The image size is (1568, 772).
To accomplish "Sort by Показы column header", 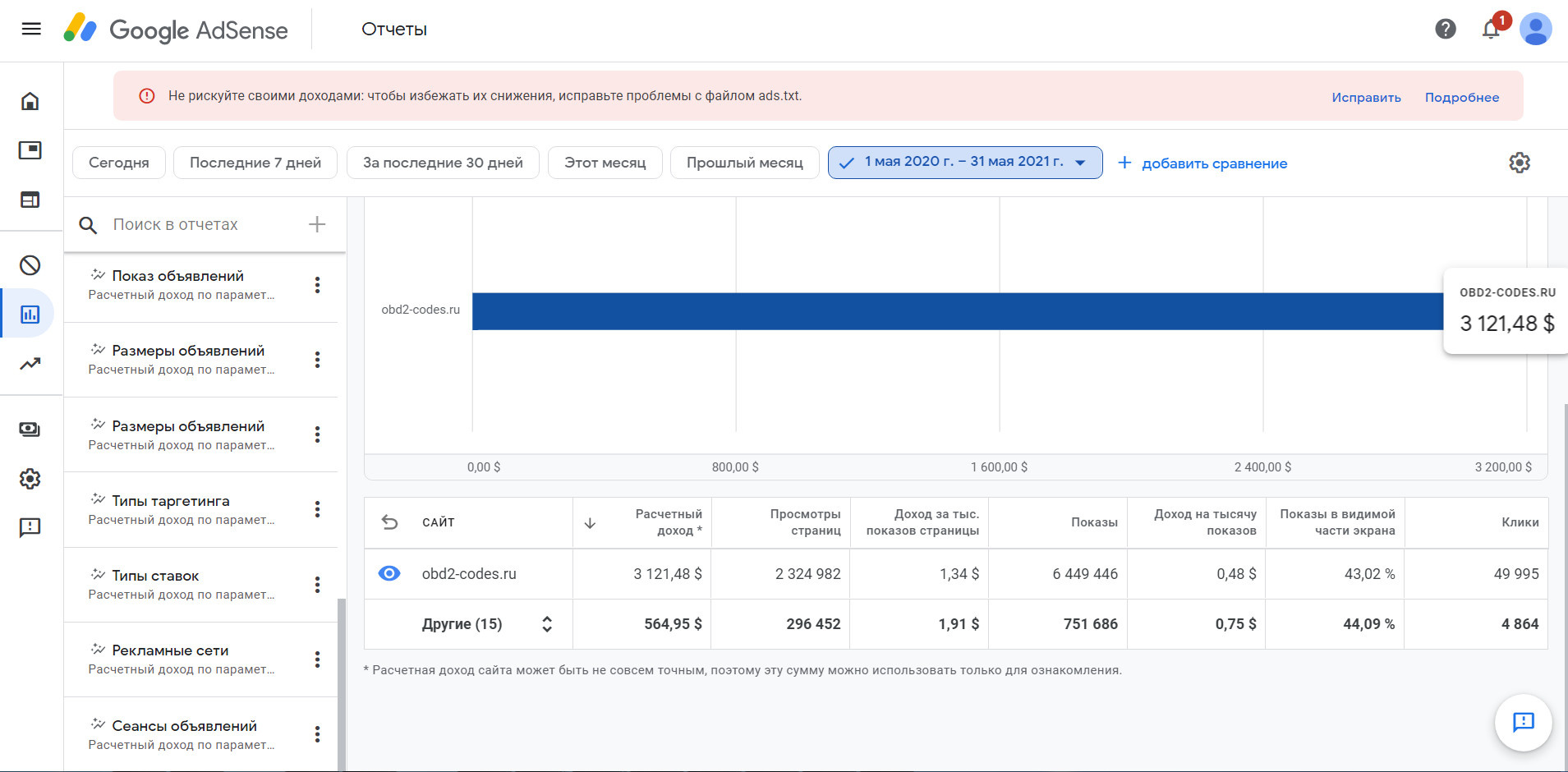I will point(1094,522).
